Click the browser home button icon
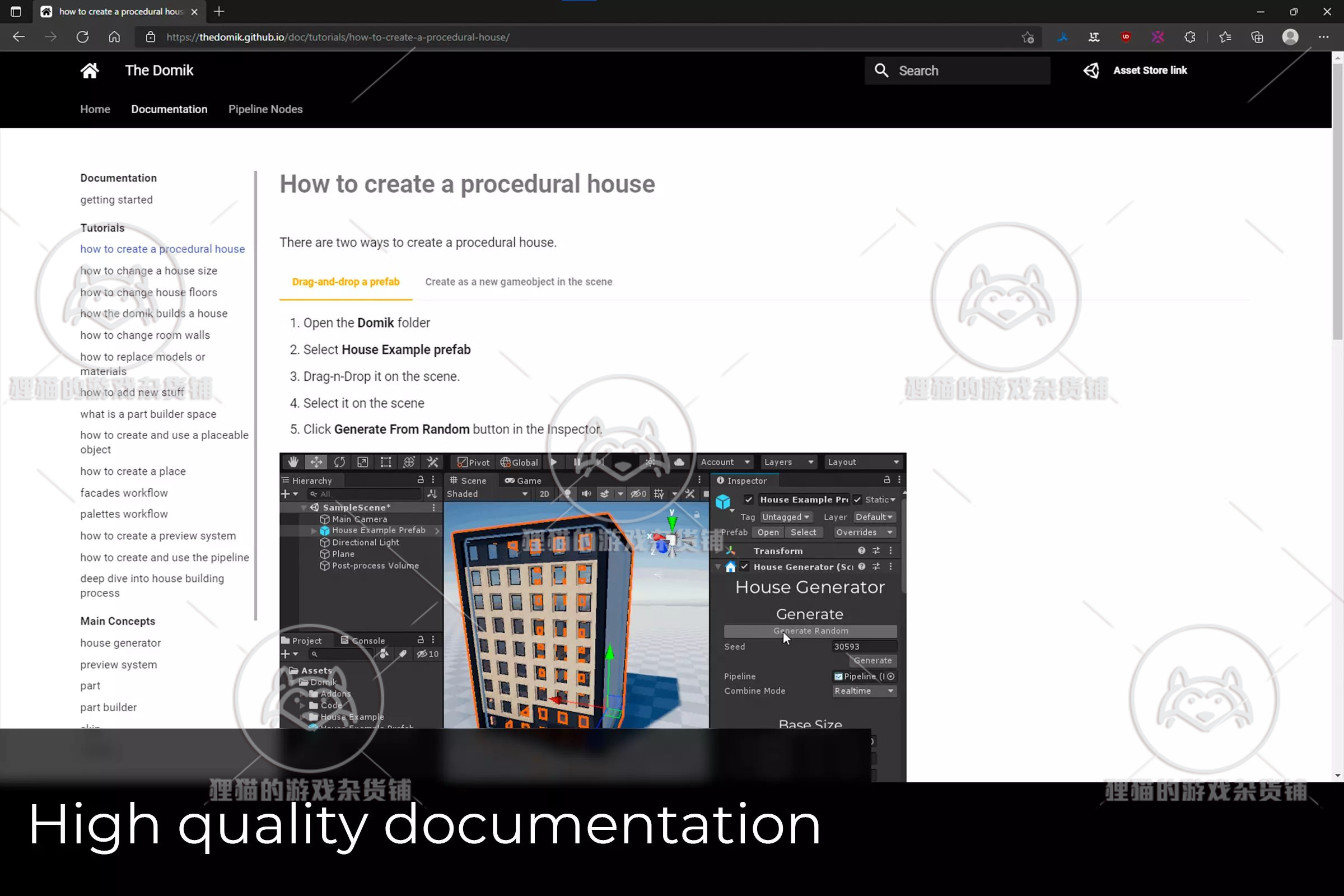Viewport: 1344px width, 896px height. [x=114, y=37]
